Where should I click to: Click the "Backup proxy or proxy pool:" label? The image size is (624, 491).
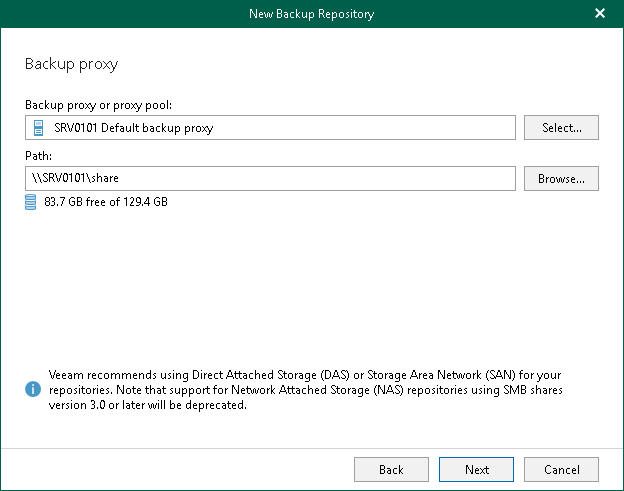point(98,105)
